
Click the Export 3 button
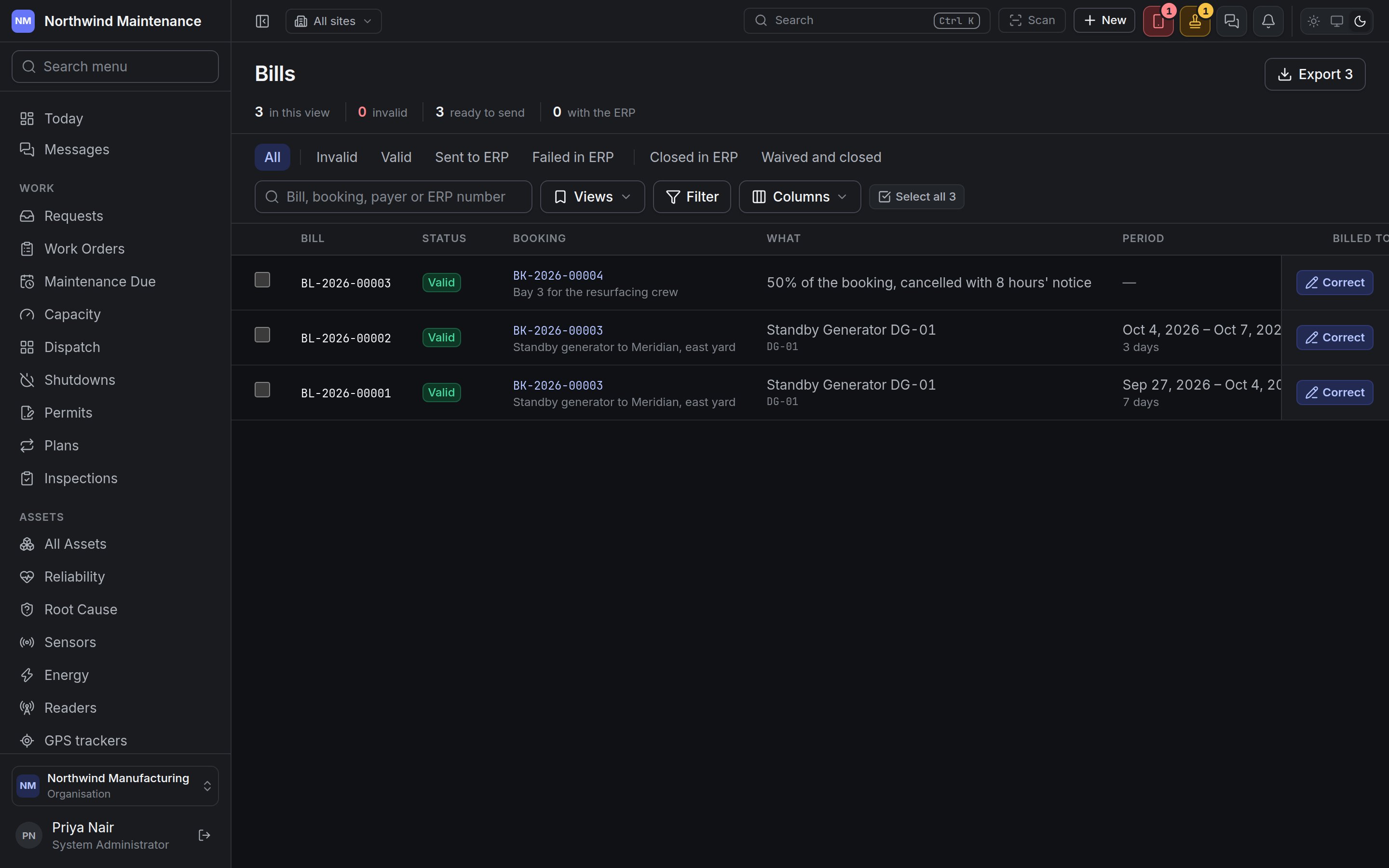coord(1315,74)
